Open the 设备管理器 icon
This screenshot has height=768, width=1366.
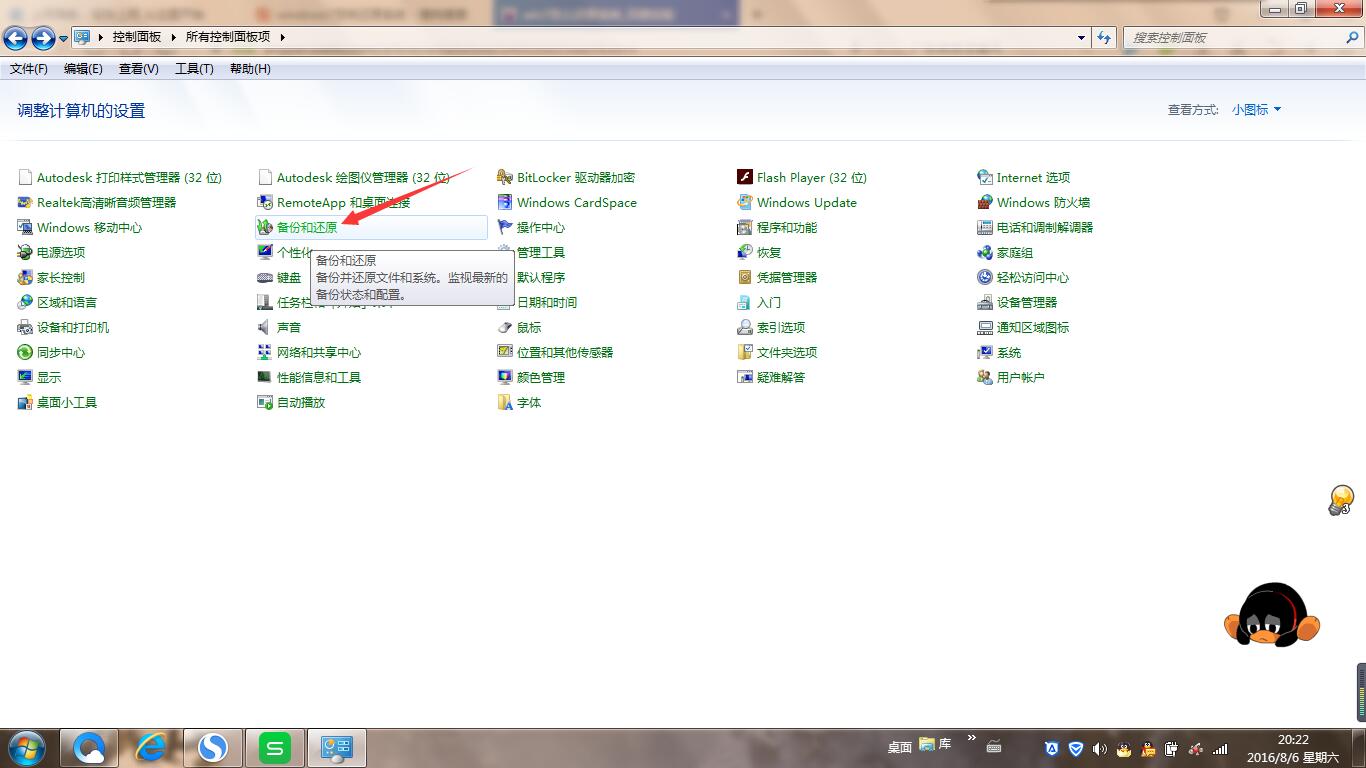[x=985, y=302]
